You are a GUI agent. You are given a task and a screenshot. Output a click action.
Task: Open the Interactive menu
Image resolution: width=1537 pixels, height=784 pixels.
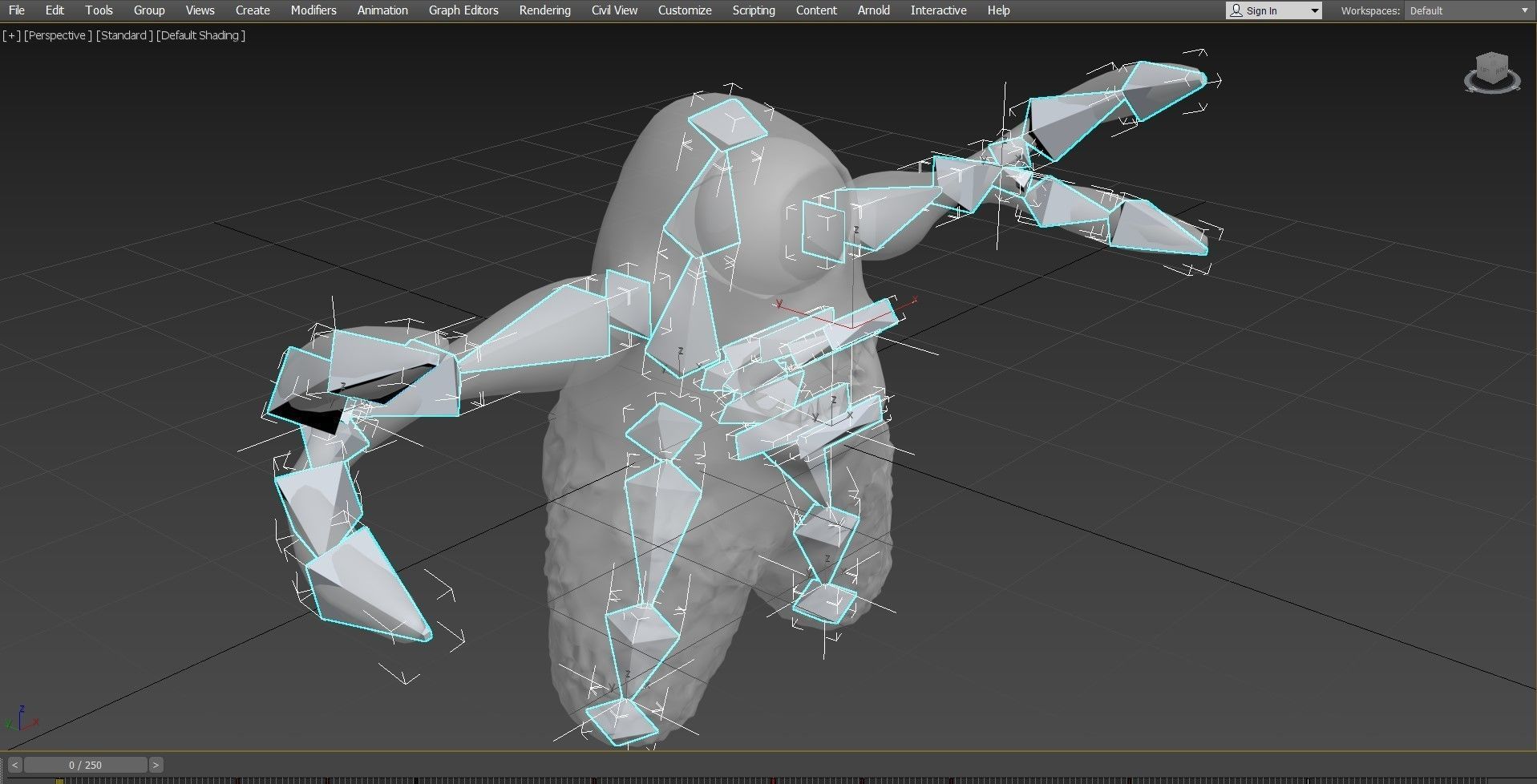tap(938, 10)
